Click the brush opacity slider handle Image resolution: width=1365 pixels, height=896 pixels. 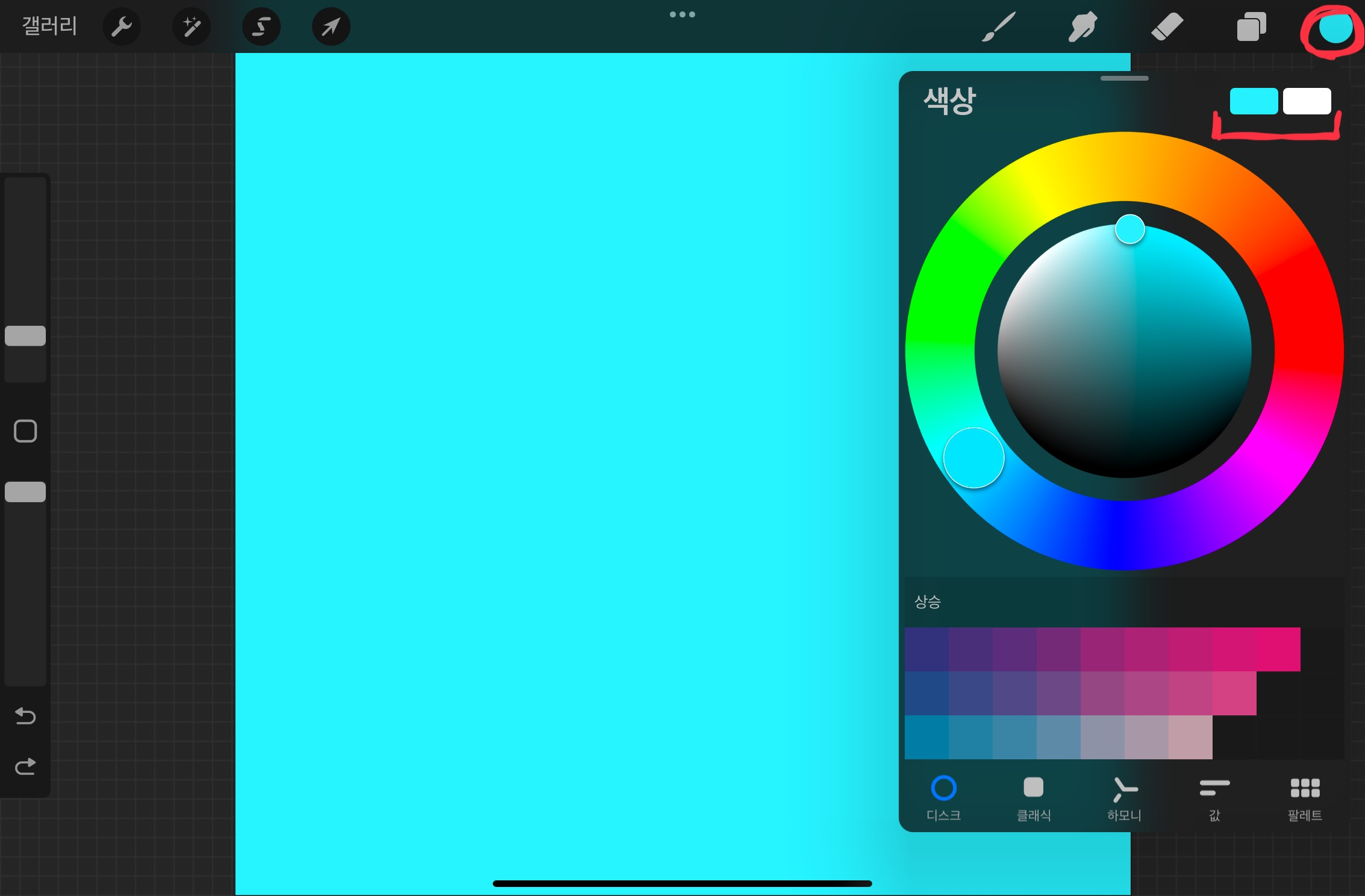coord(25,492)
